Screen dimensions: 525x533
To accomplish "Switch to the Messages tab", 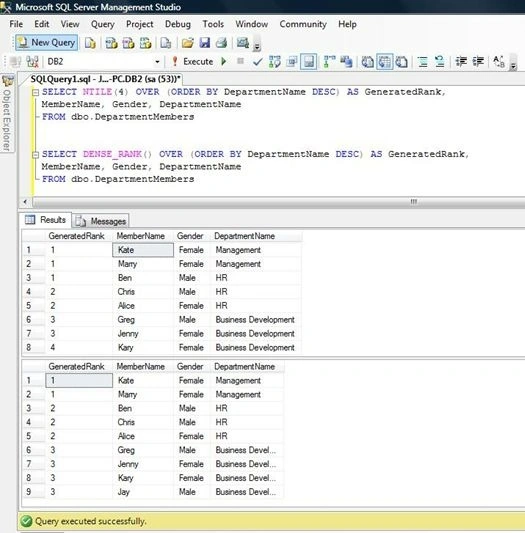I will (101, 221).
